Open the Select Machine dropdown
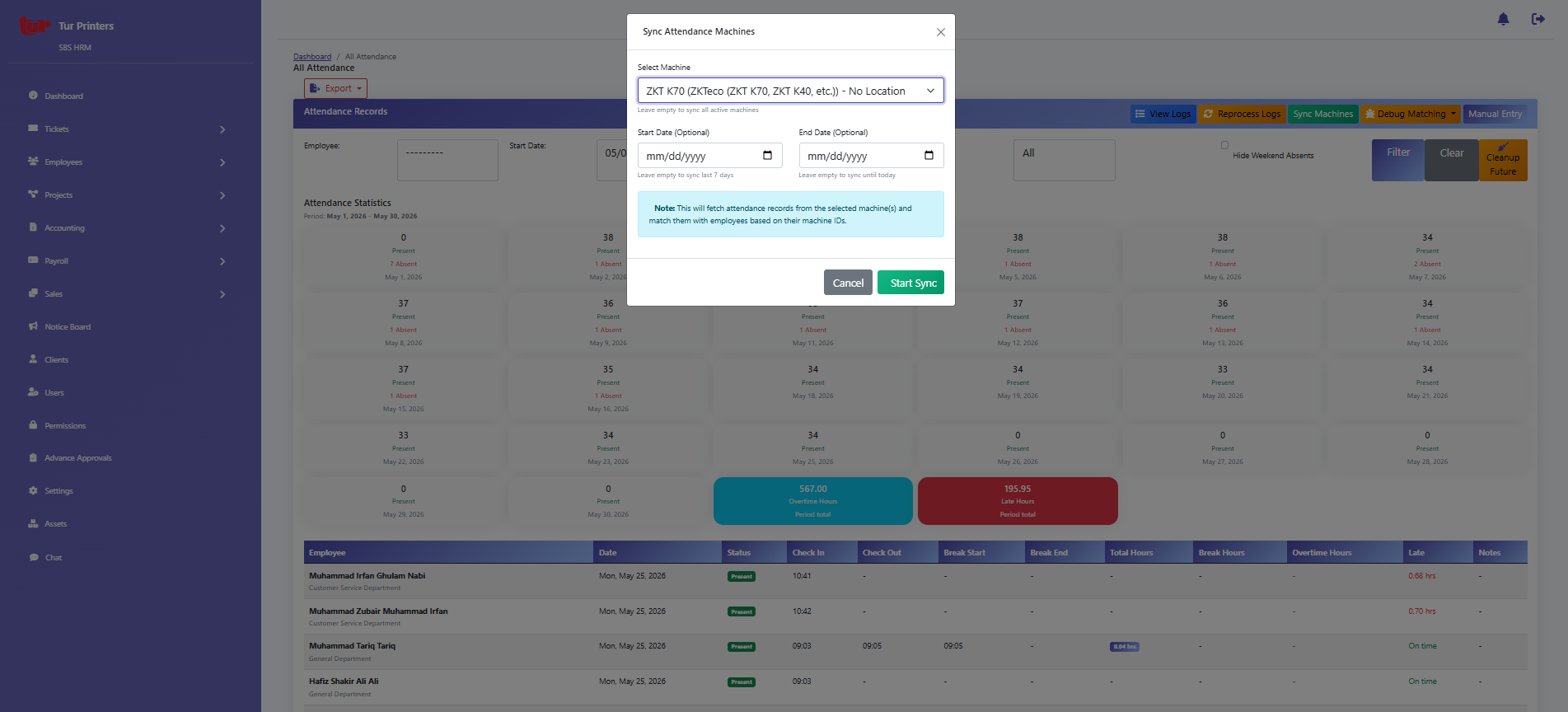The image size is (1568, 712). tap(790, 91)
